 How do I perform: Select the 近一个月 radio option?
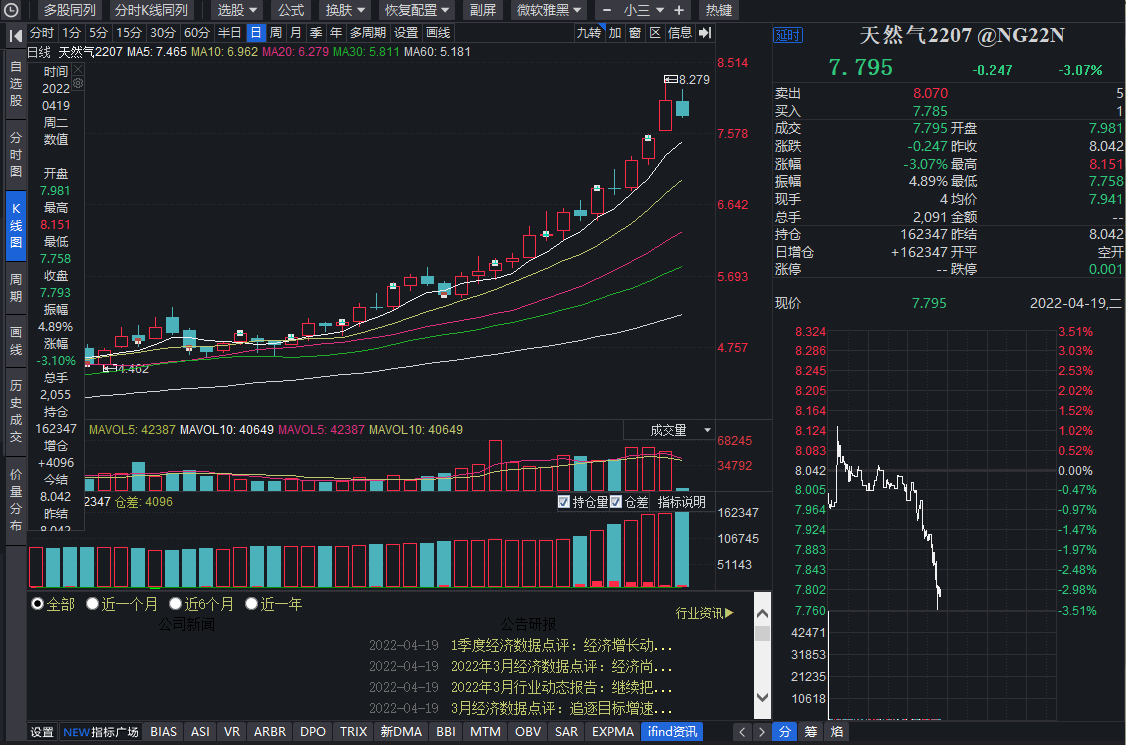coord(93,604)
